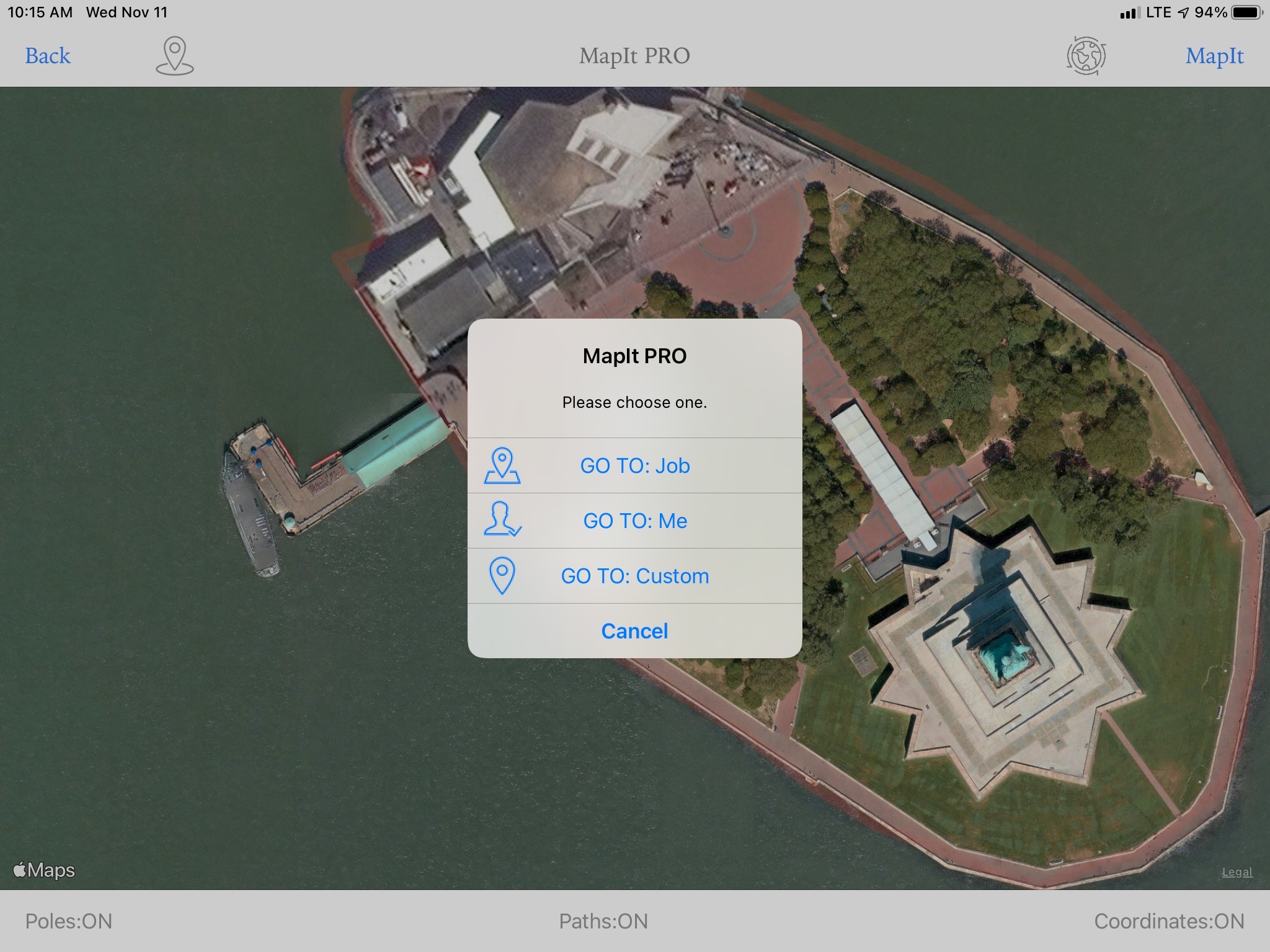
Task: Tap the job map-pin icon in the dialog
Action: [502, 465]
